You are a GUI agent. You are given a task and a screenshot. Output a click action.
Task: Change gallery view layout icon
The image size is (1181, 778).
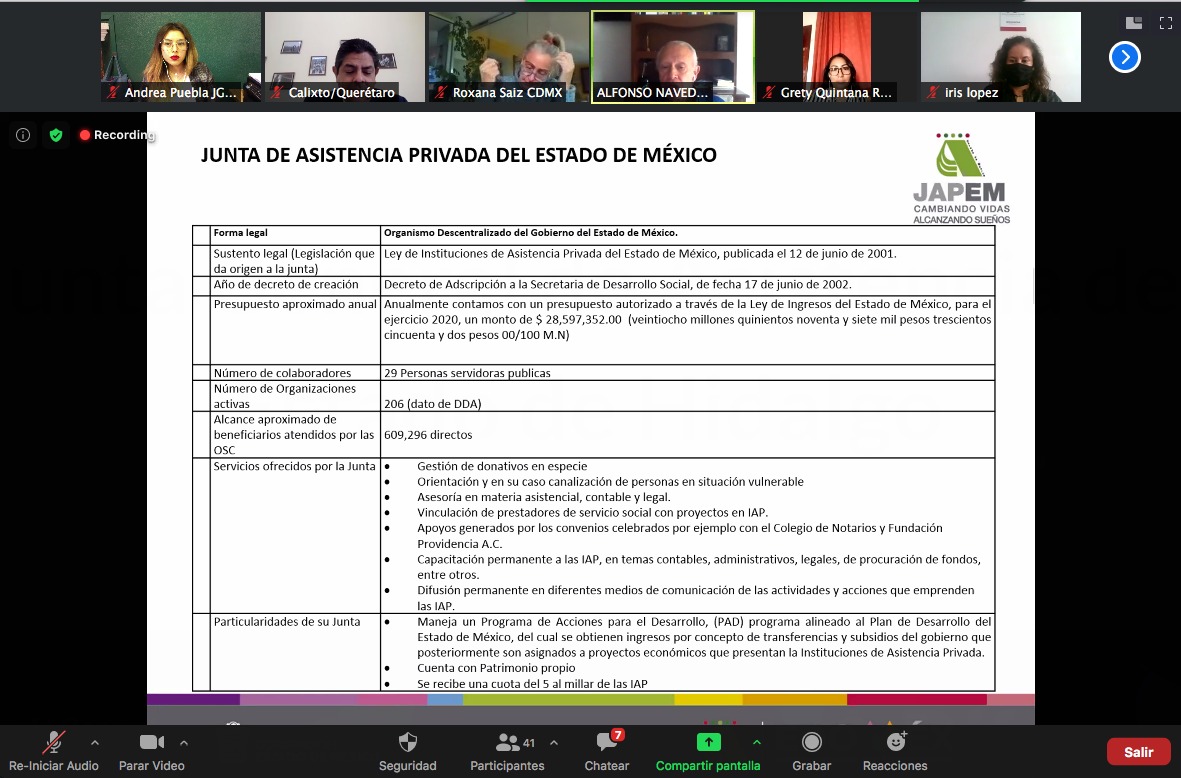[x=1134, y=23]
